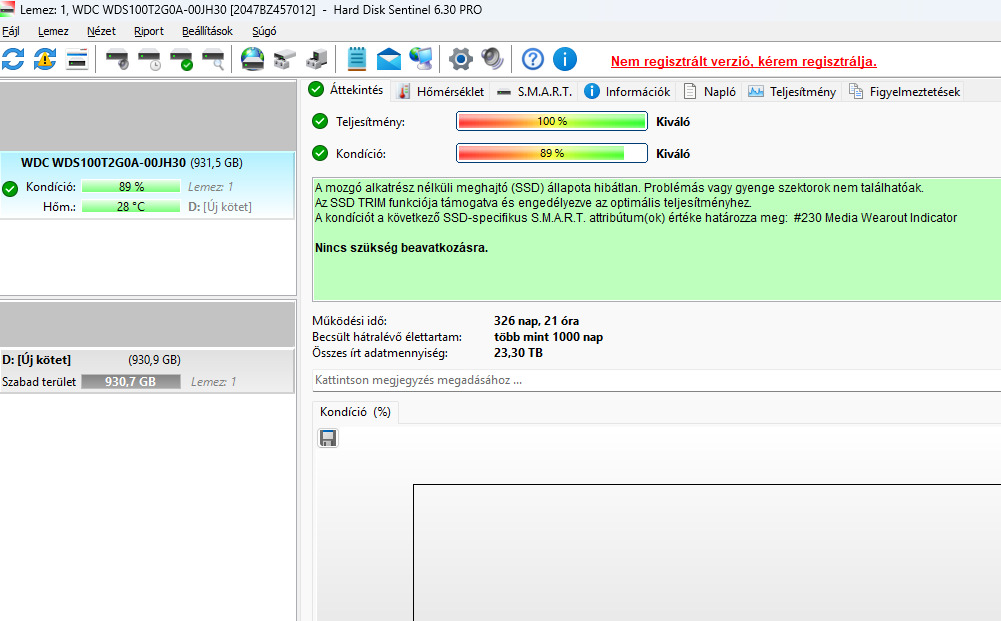
Task: Click the computer tower with boxes toolbar icon
Action: [317, 59]
